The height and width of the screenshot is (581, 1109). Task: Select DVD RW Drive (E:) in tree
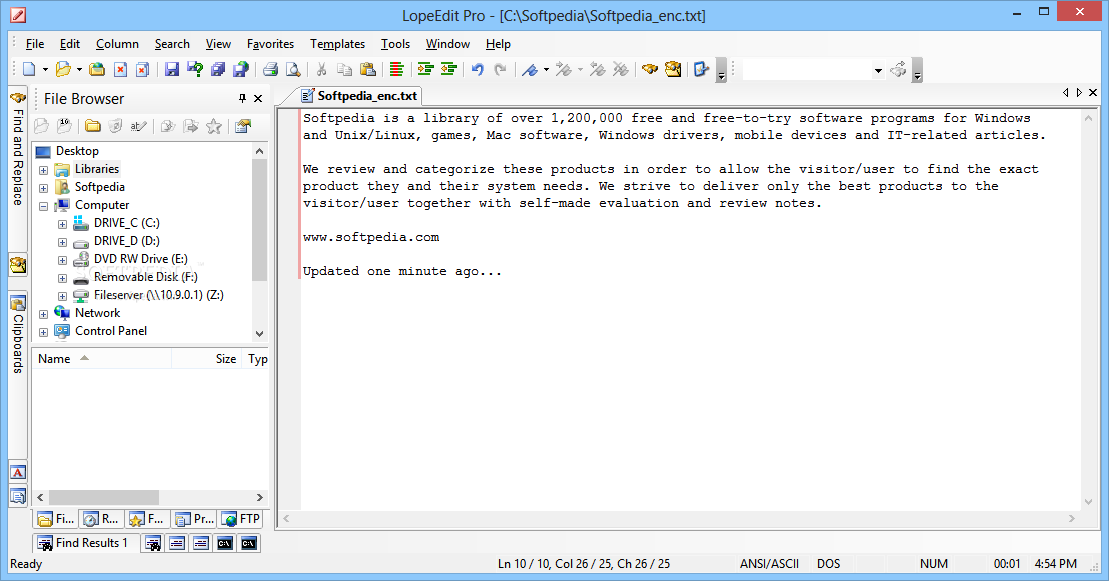pyautogui.click(x=141, y=259)
